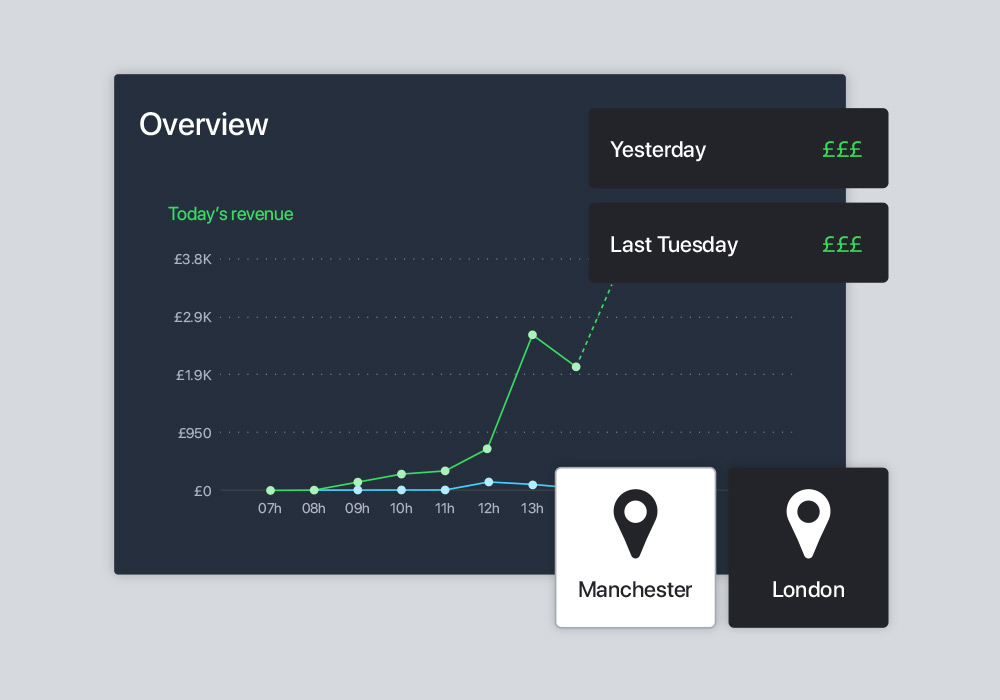Click the green £££ beside Last Tuesday
The height and width of the screenshot is (700, 1000).
click(x=842, y=244)
